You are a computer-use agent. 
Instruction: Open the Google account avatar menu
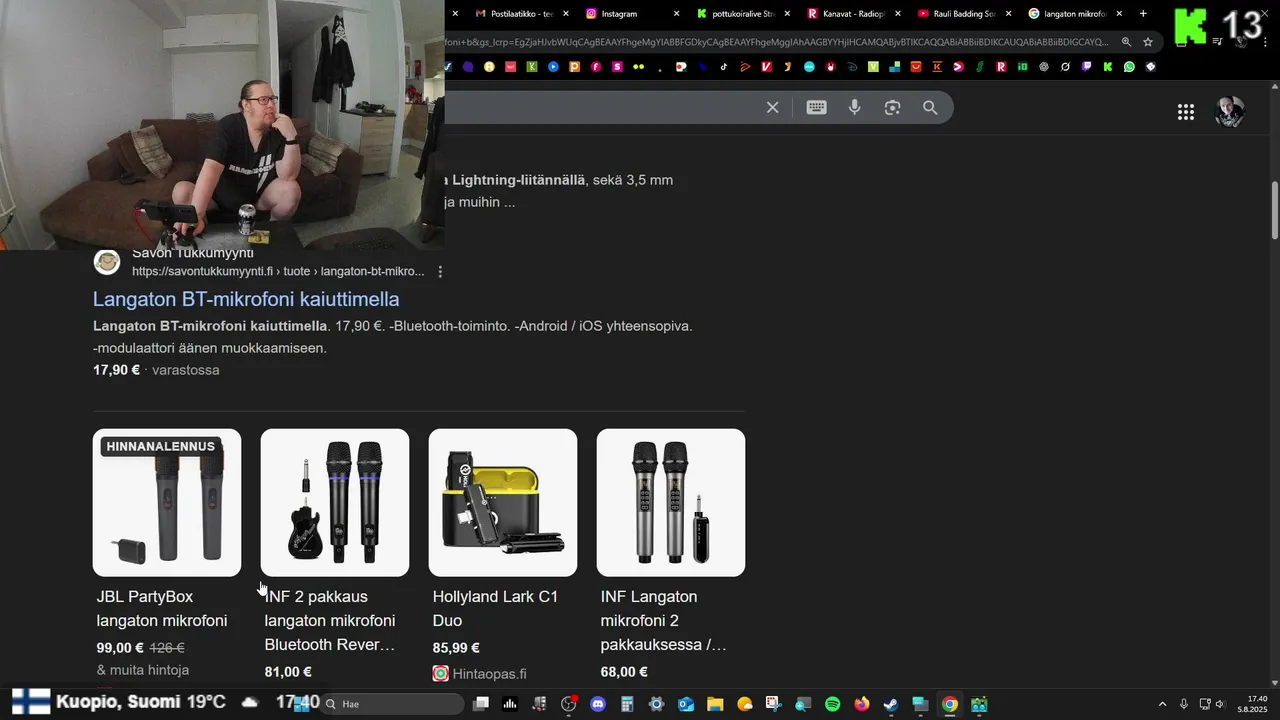(1230, 112)
